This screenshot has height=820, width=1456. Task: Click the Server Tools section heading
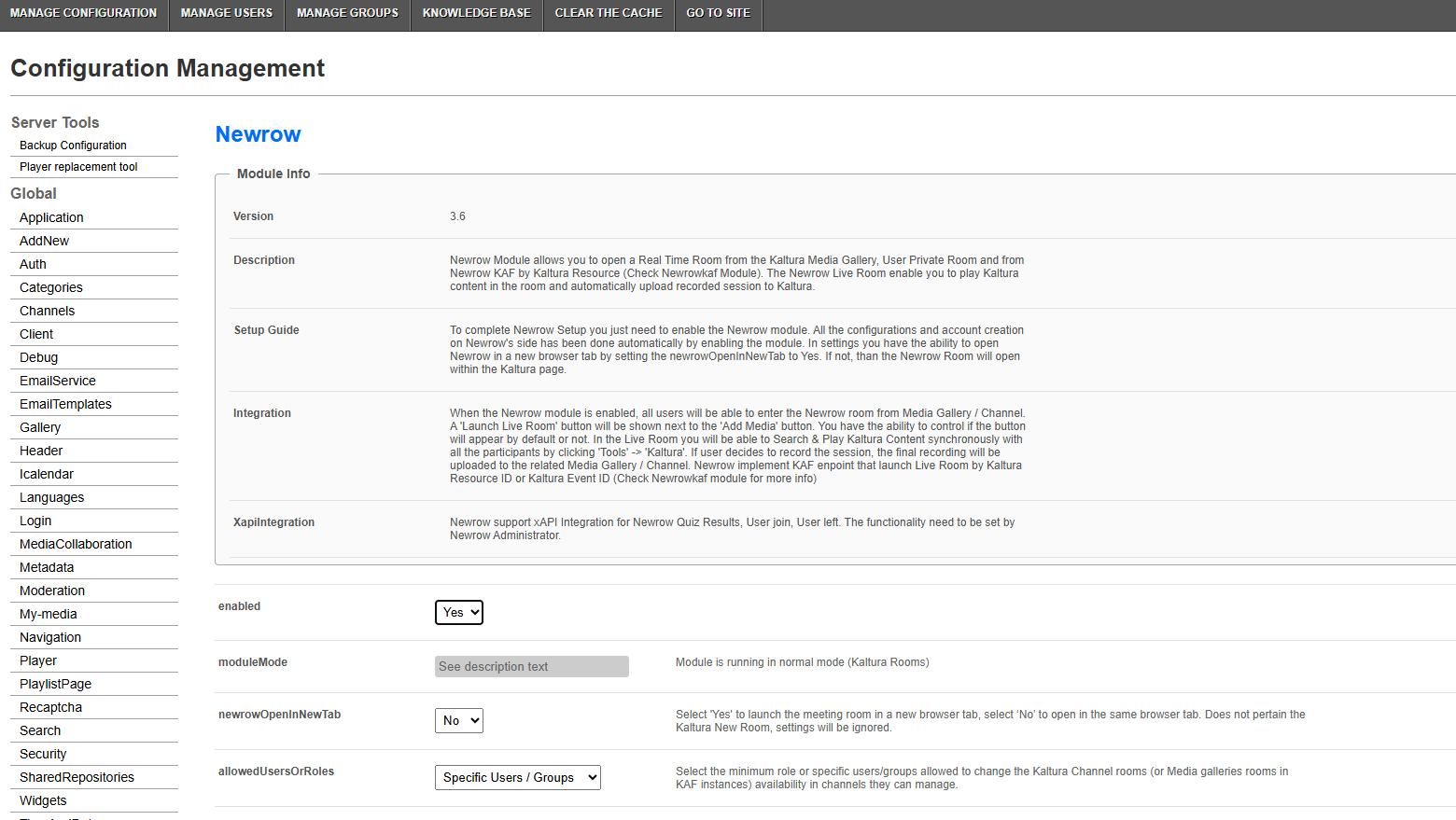point(55,122)
